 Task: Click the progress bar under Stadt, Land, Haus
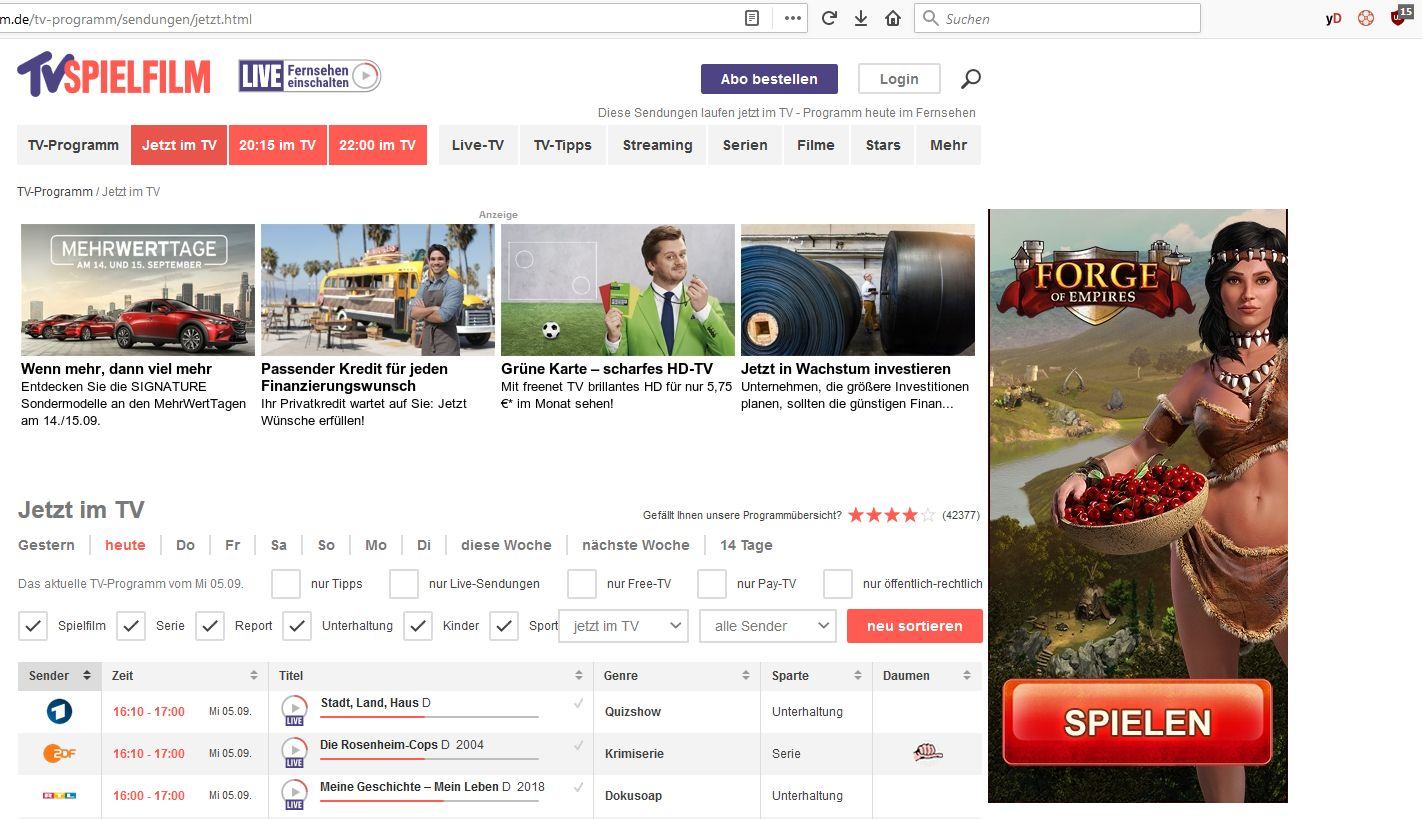tap(429, 717)
